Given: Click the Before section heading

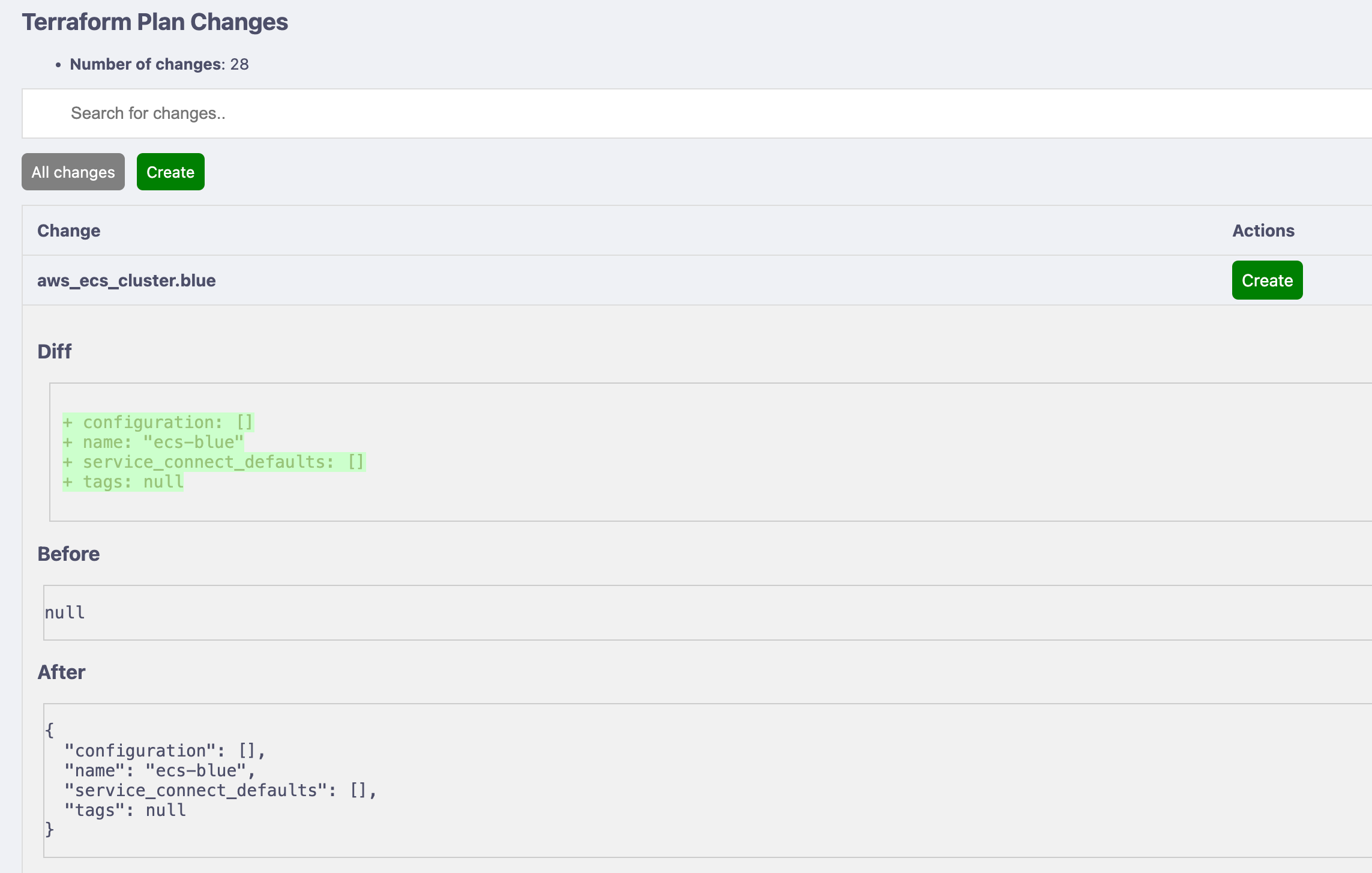Looking at the screenshot, I should click(x=68, y=554).
